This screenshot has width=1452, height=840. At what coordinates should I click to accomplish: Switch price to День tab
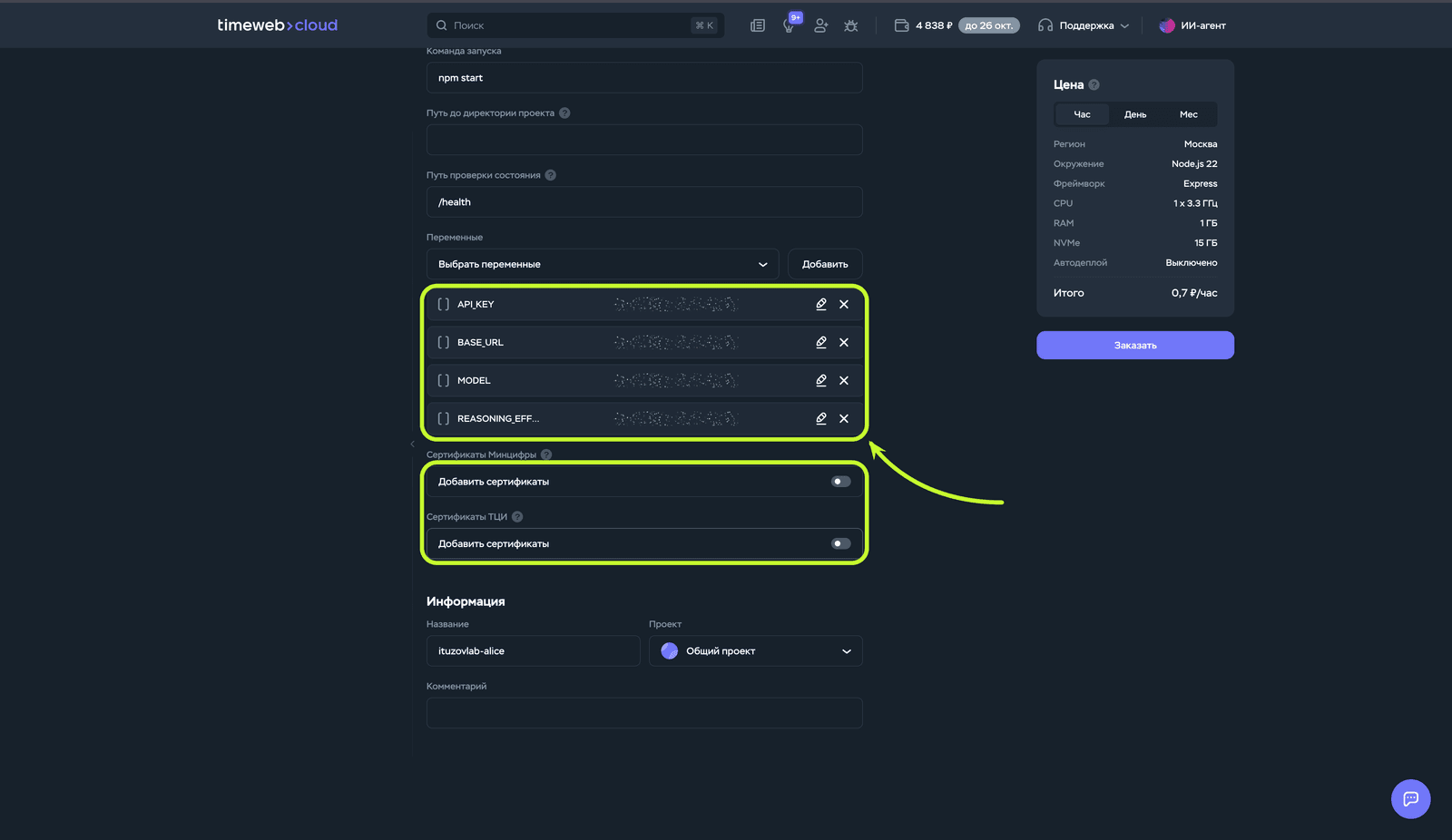click(1135, 114)
